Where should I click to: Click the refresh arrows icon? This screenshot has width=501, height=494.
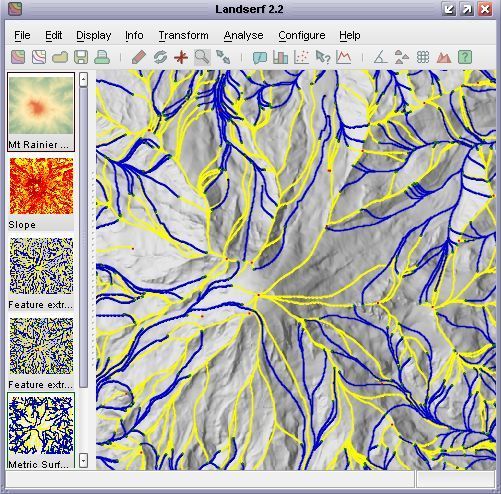[x=160, y=57]
